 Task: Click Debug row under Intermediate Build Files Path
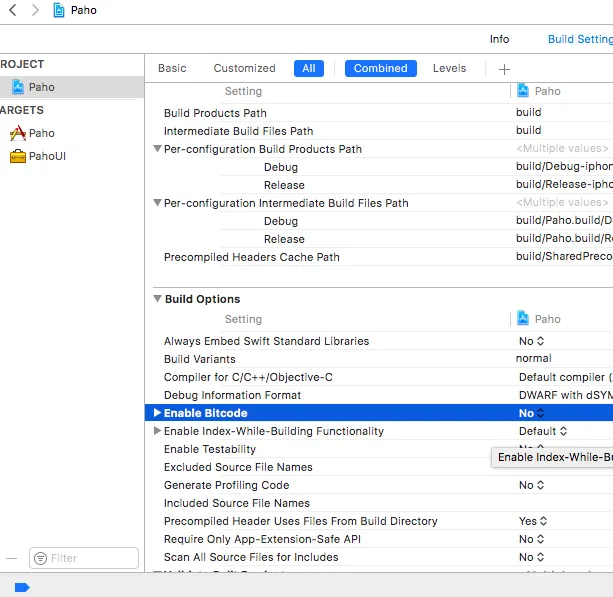click(x=281, y=221)
